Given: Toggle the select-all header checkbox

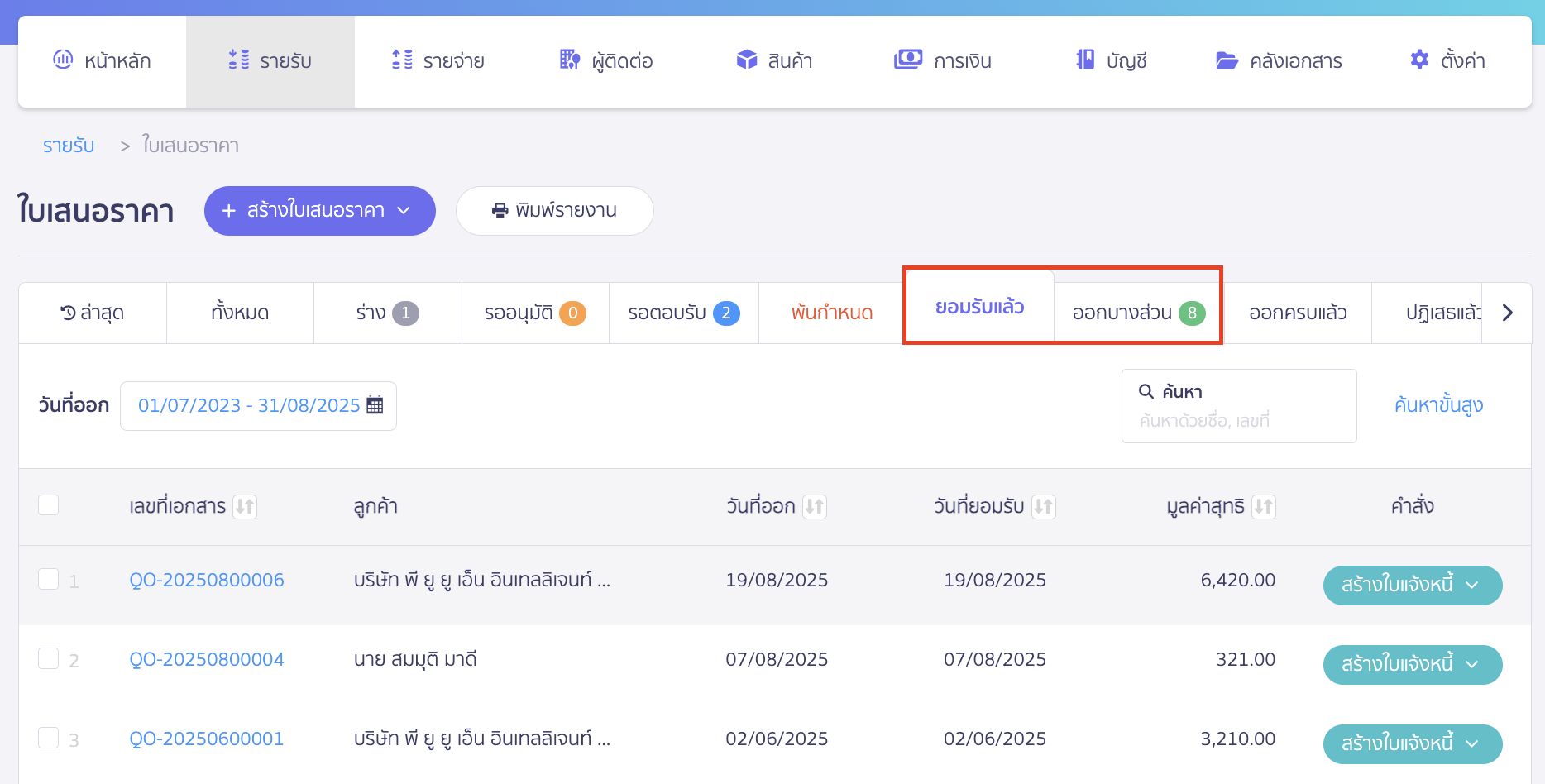Looking at the screenshot, I should [x=49, y=505].
